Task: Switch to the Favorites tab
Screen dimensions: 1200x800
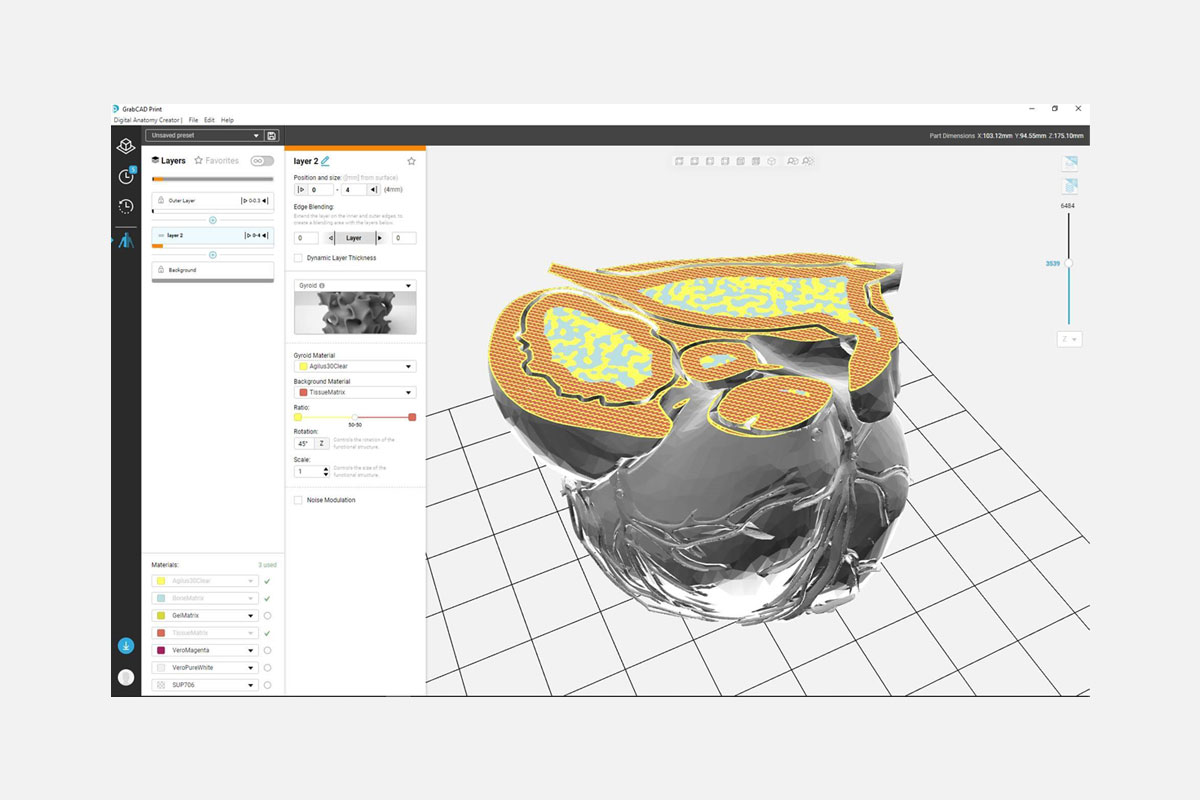Action: [x=217, y=161]
